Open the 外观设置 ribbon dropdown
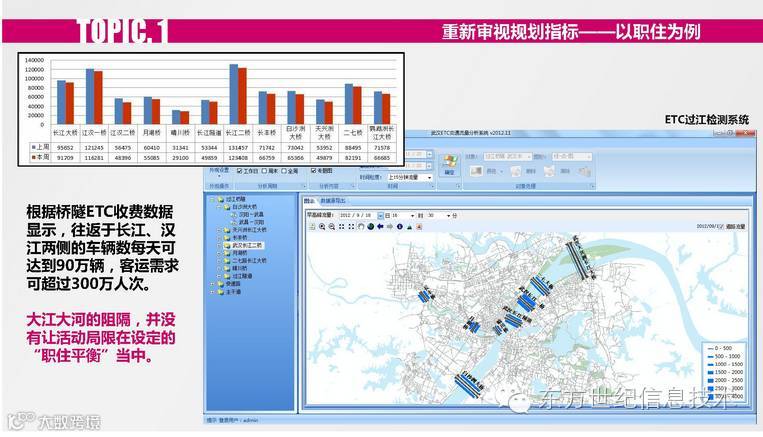The height and width of the screenshot is (437, 763). (x=219, y=172)
